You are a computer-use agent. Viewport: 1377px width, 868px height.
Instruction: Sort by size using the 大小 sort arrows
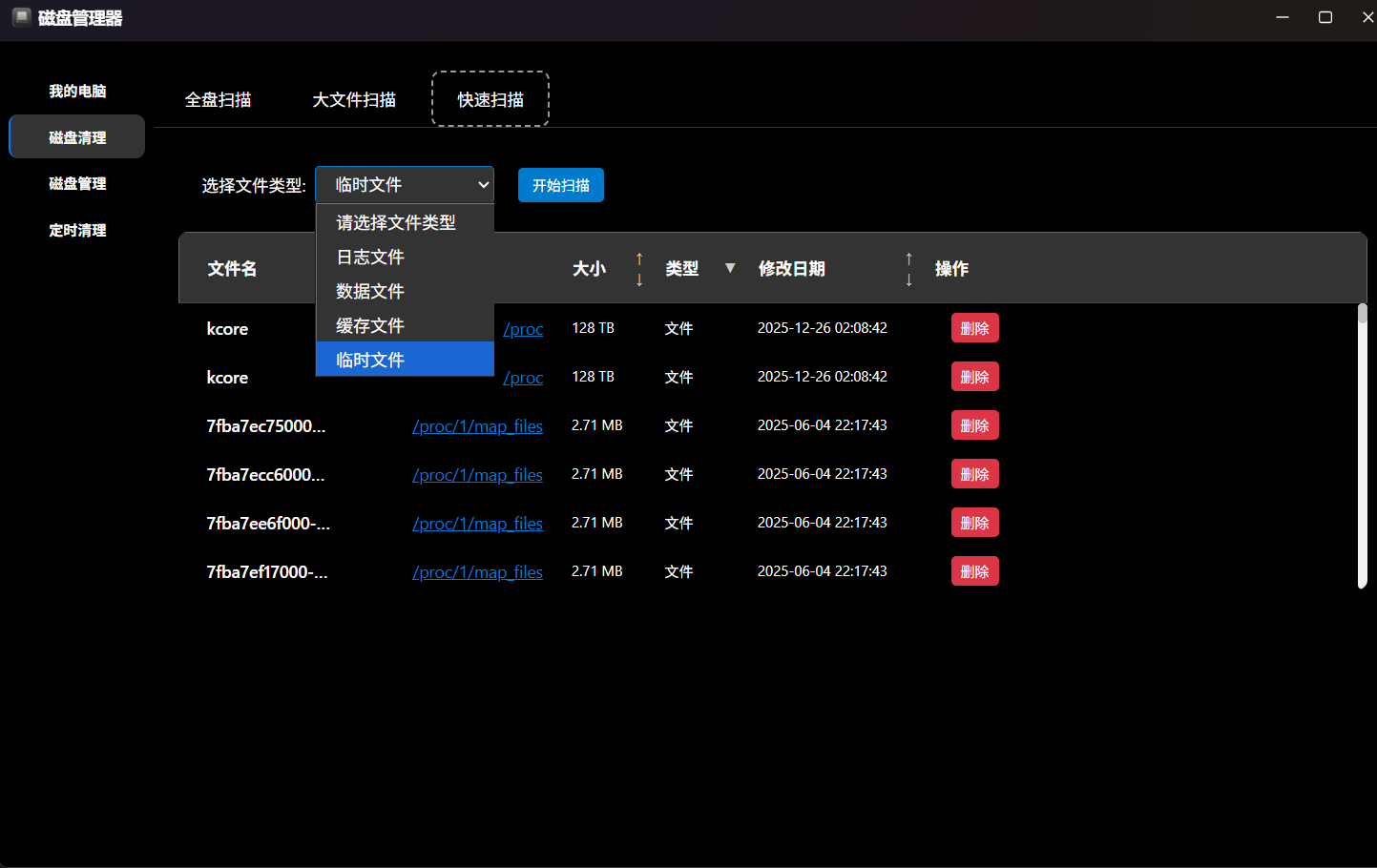point(639,269)
